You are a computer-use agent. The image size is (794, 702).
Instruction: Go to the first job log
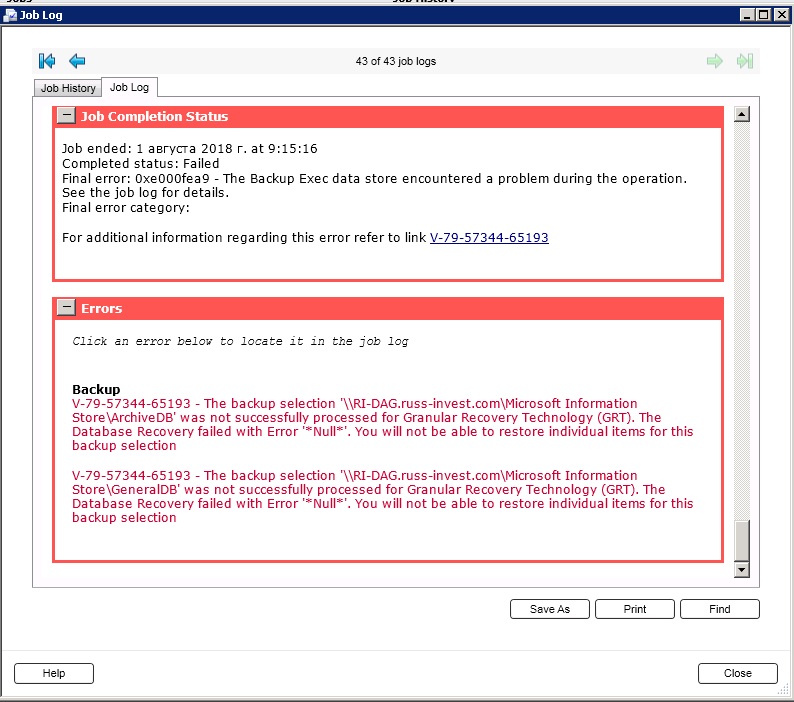pyautogui.click(x=47, y=61)
